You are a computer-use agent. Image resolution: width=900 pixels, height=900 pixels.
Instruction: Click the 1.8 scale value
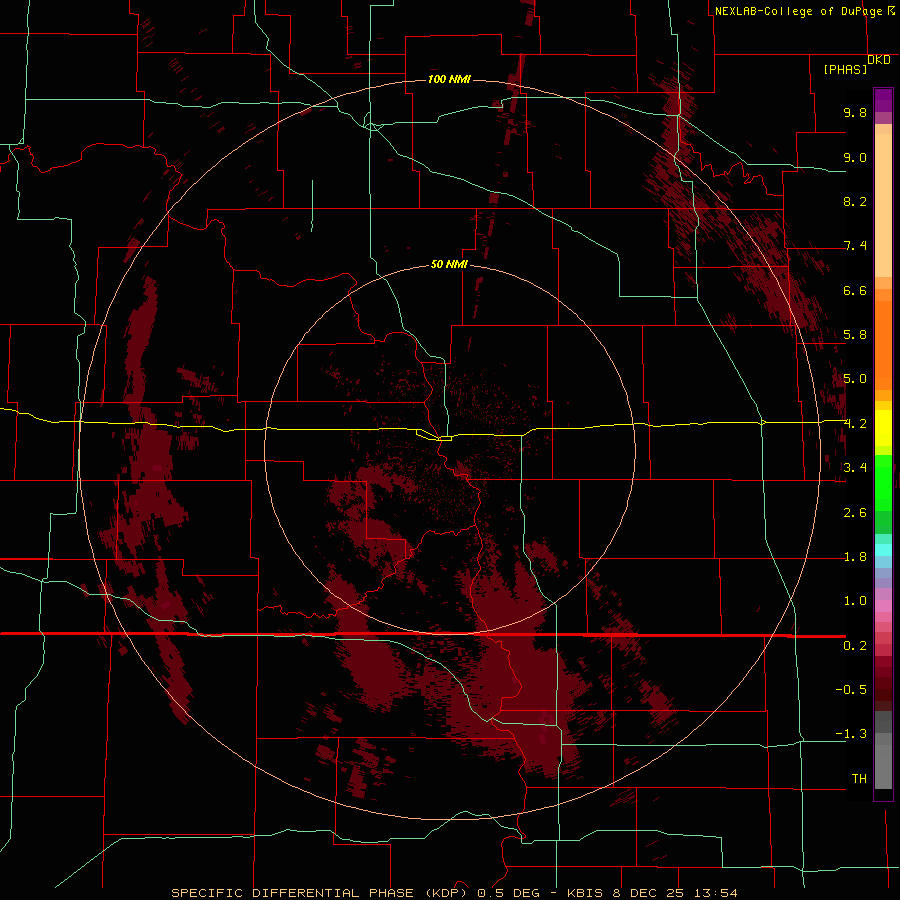[x=855, y=557]
